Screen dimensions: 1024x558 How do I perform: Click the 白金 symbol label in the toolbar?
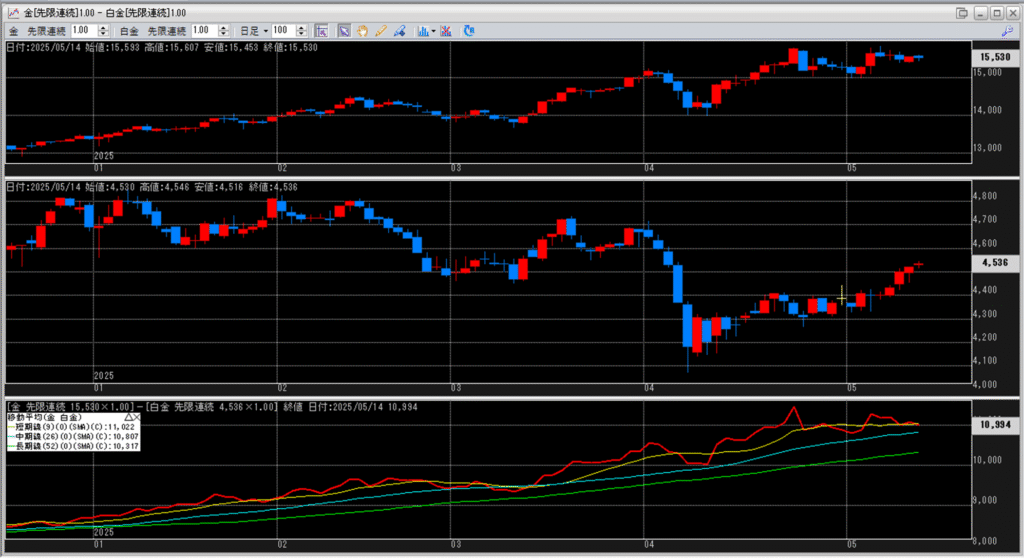(129, 31)
